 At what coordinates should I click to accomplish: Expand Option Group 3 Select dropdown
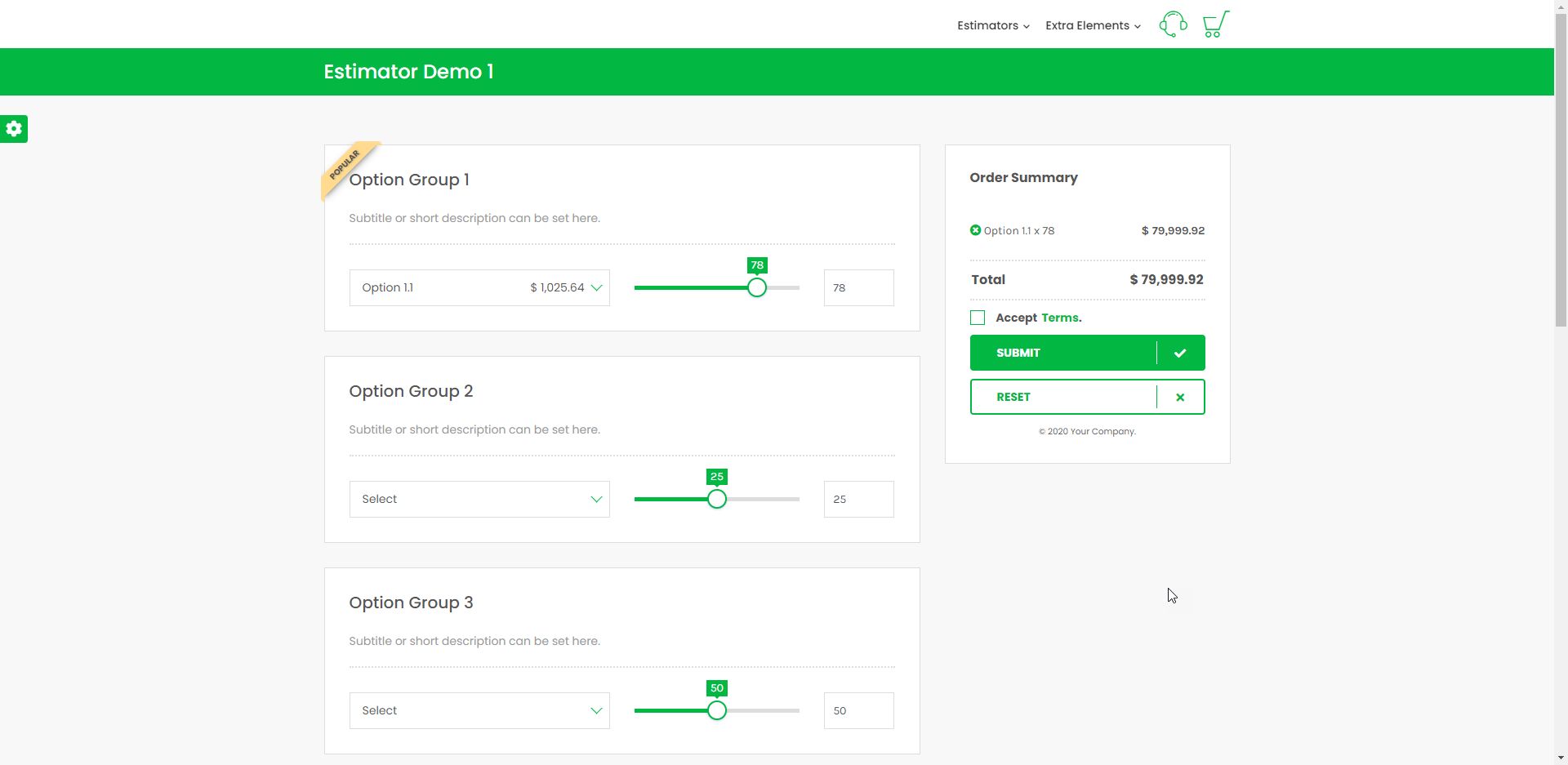(x=479, y=711)
